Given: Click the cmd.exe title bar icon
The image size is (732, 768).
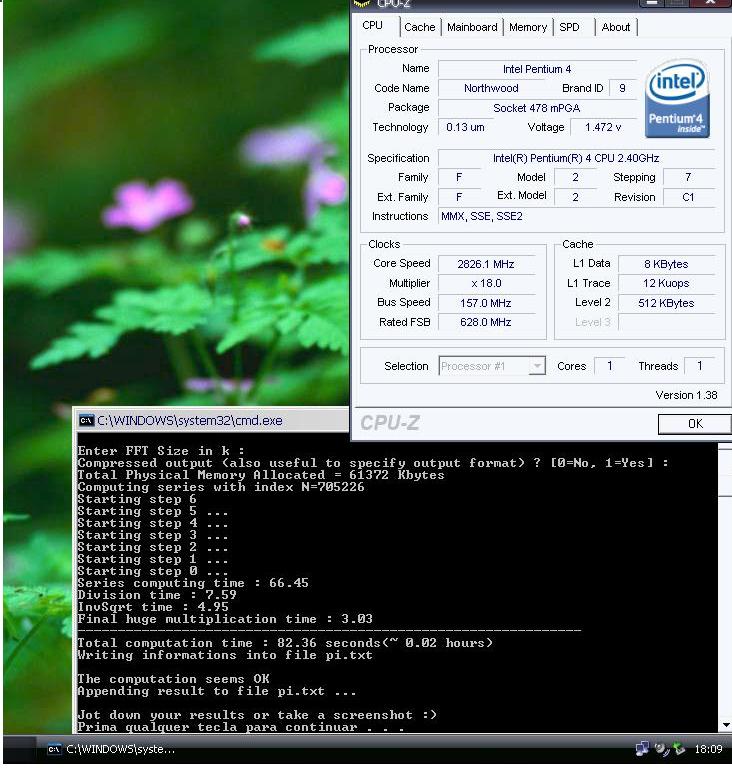Looking at the screenshot, I should (x=86, y=420).
